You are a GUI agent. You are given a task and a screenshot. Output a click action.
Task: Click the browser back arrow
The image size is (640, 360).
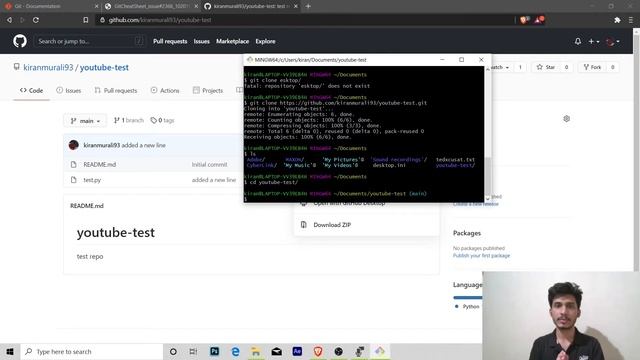tap(9, 20)
